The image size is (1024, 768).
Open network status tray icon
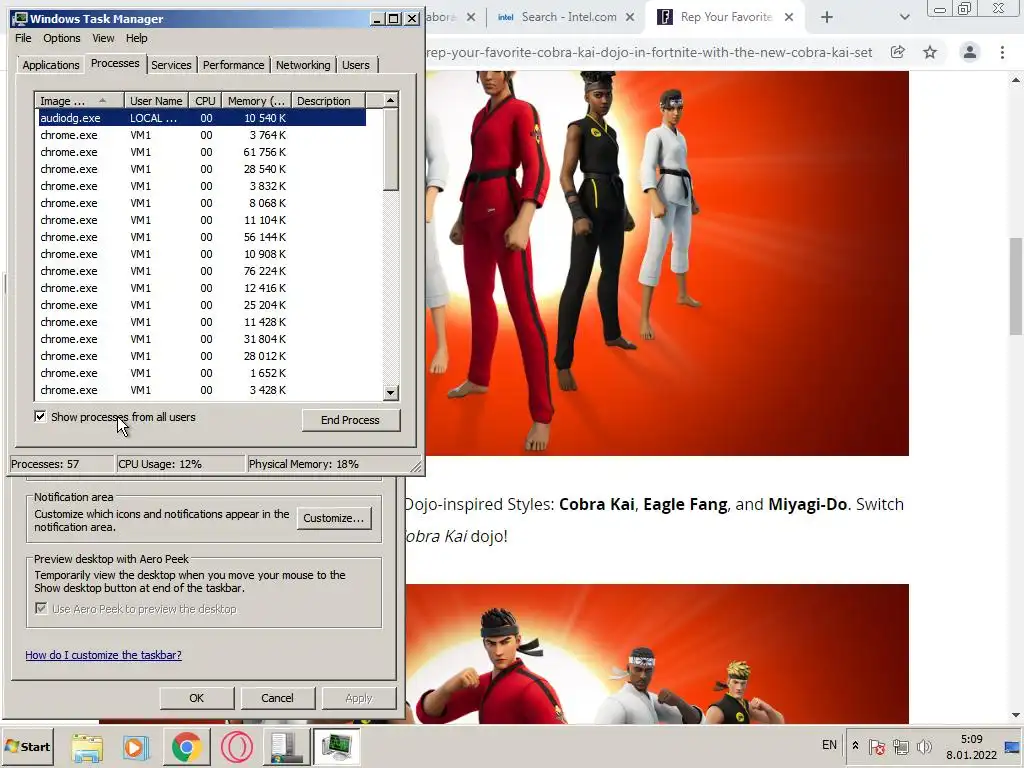coord(901,746)
